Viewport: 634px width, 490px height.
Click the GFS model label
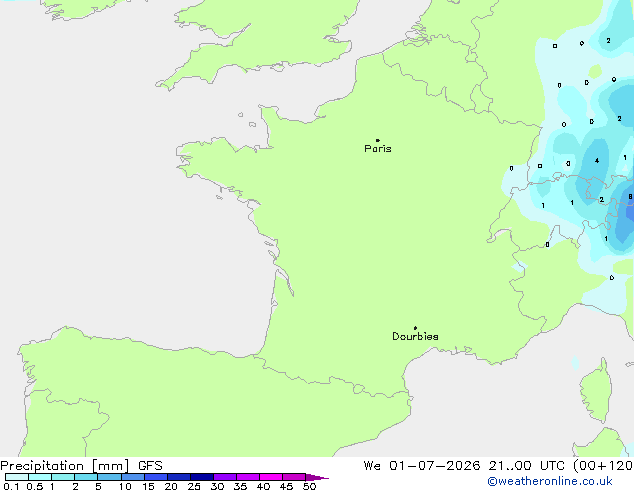coord(150,466)
